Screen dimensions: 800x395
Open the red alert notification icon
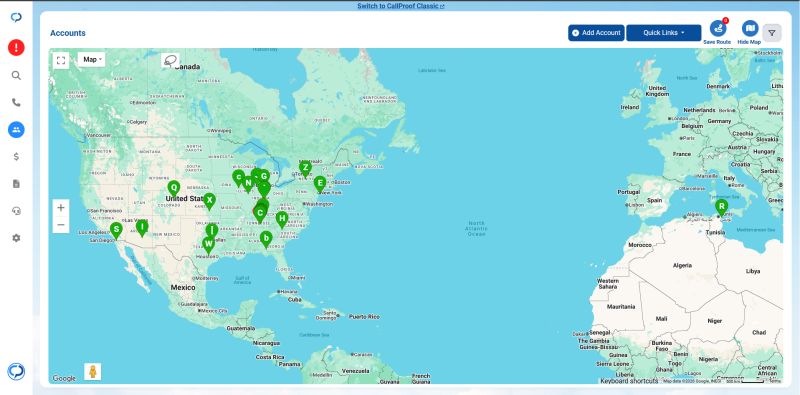(16, 47)
